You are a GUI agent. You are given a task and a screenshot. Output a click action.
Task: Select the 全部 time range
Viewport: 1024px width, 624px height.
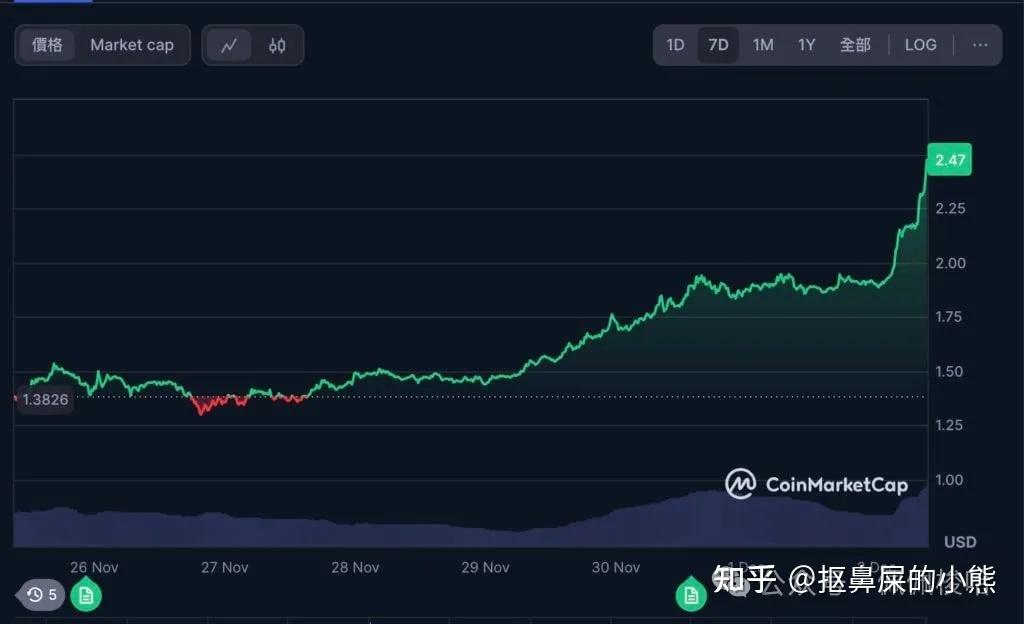tap(856, 45)
